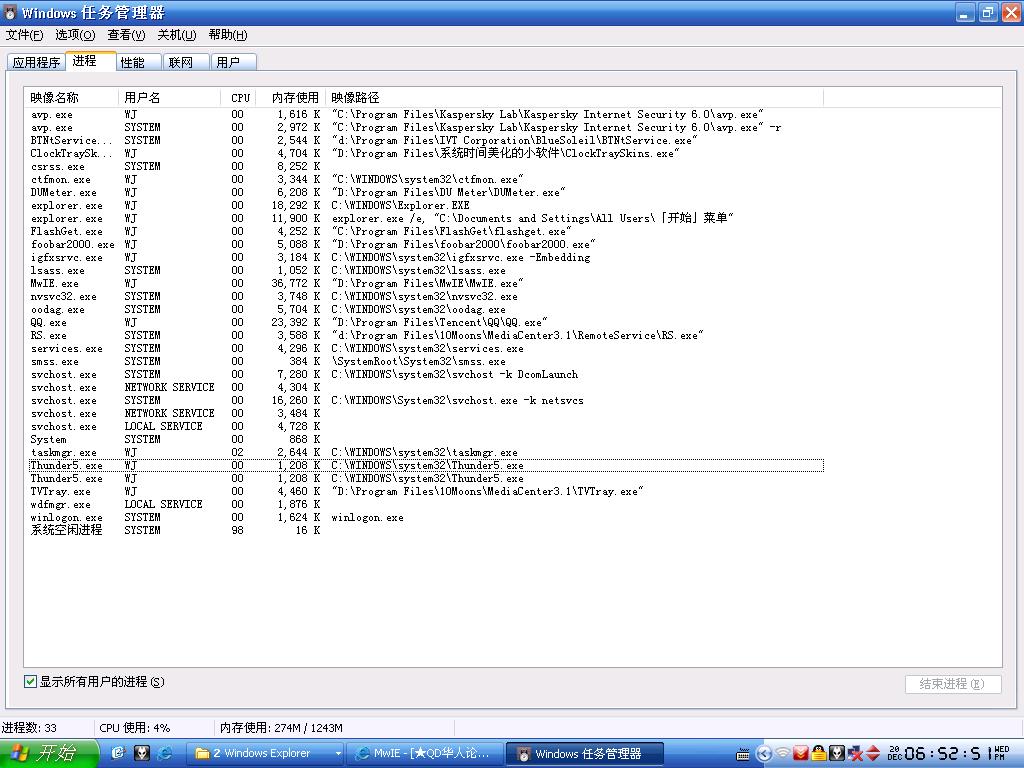Open the 帮助(H) menu

(228, 35)
